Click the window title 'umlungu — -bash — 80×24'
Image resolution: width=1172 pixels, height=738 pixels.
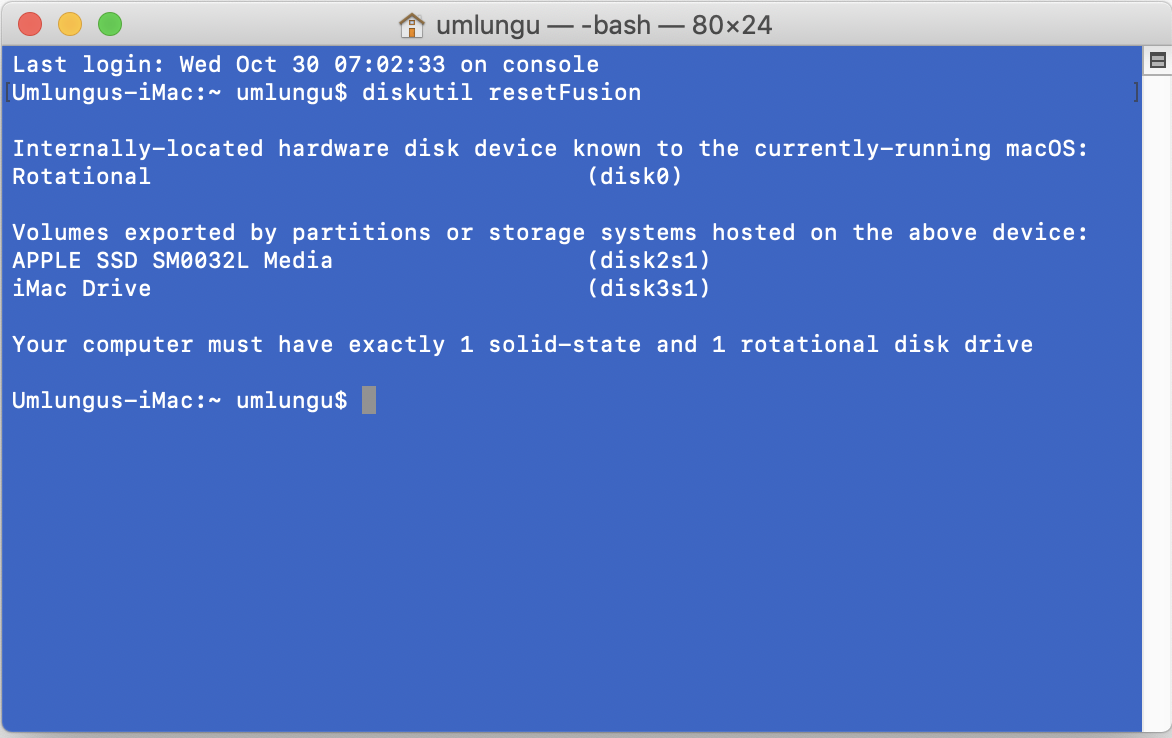[603, 25]
